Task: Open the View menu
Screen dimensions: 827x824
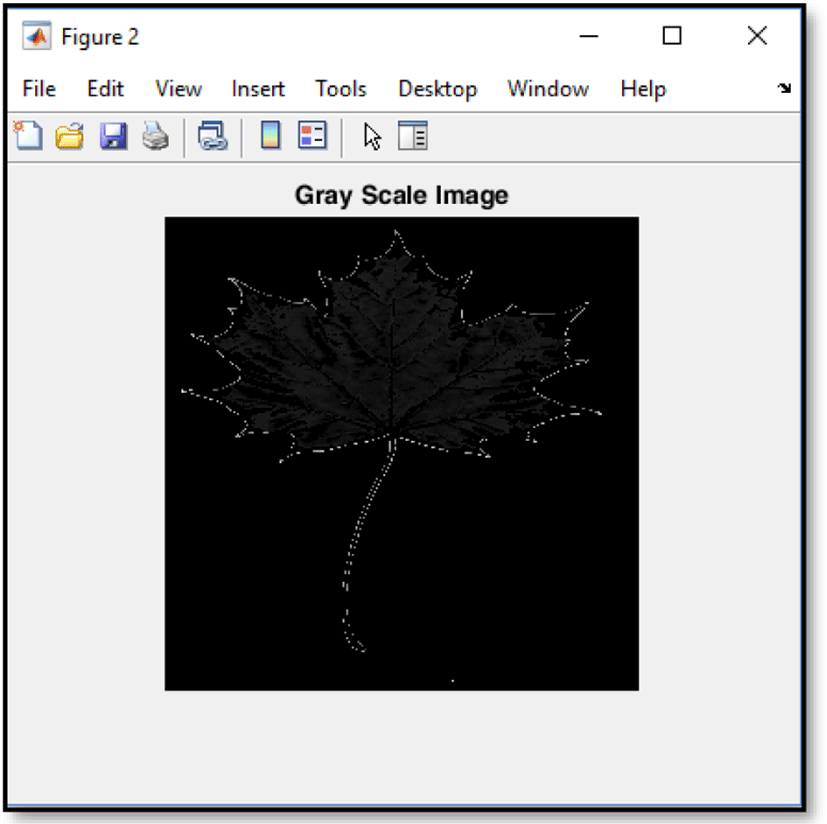Action: coord(178,89)
